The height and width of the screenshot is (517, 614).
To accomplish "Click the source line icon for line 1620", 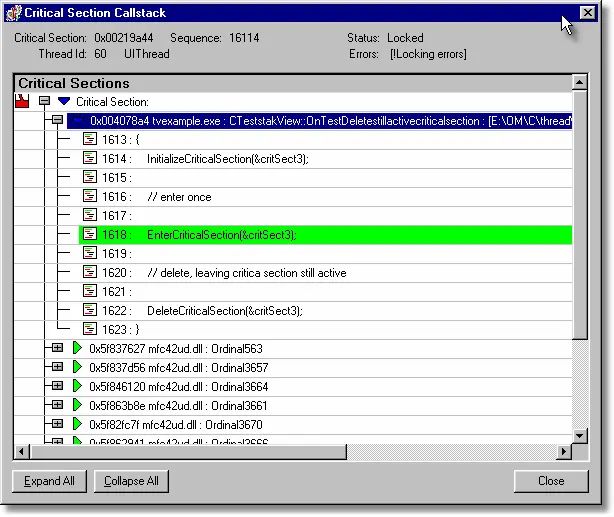I will point(90,272).
